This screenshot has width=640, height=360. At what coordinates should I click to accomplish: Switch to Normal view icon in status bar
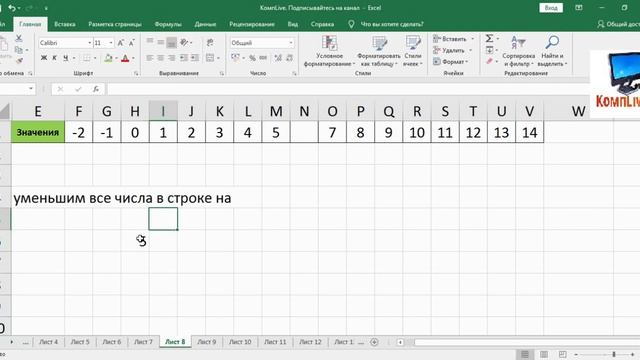click(x=525, y=354)
